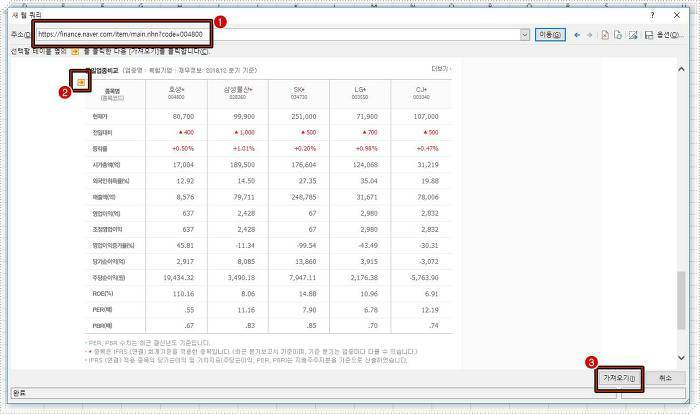Open the 옵션 options button
Screen dimensions: 700x414
click(669, 35)
